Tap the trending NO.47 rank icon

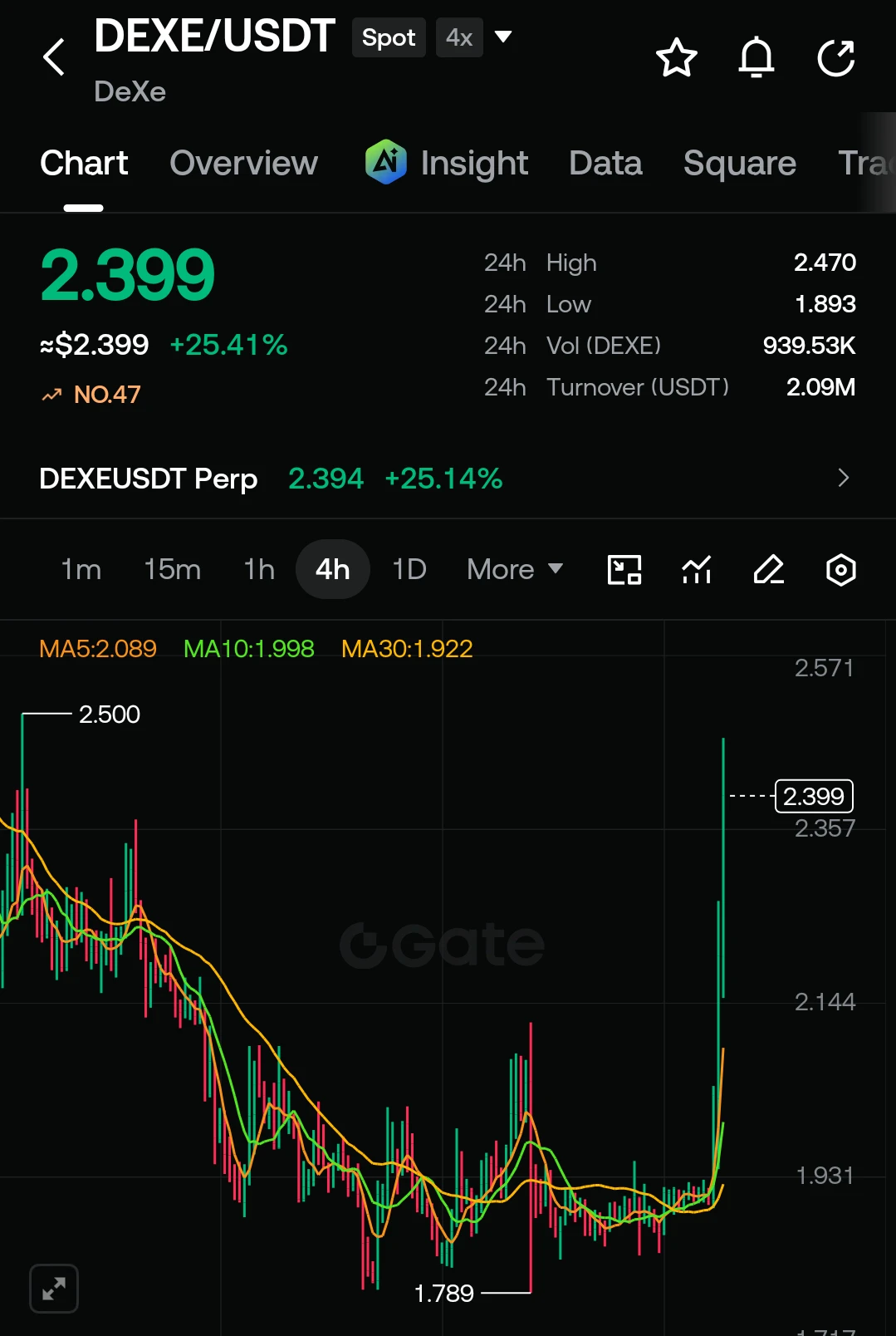click(51, 395)
